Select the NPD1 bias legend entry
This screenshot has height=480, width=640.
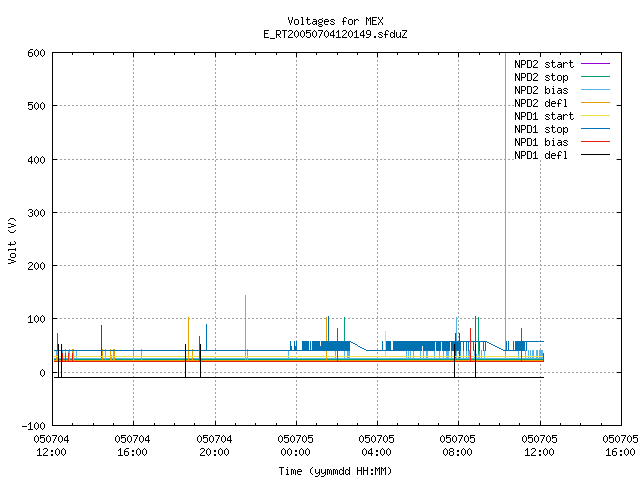click(x=541, y=142)
